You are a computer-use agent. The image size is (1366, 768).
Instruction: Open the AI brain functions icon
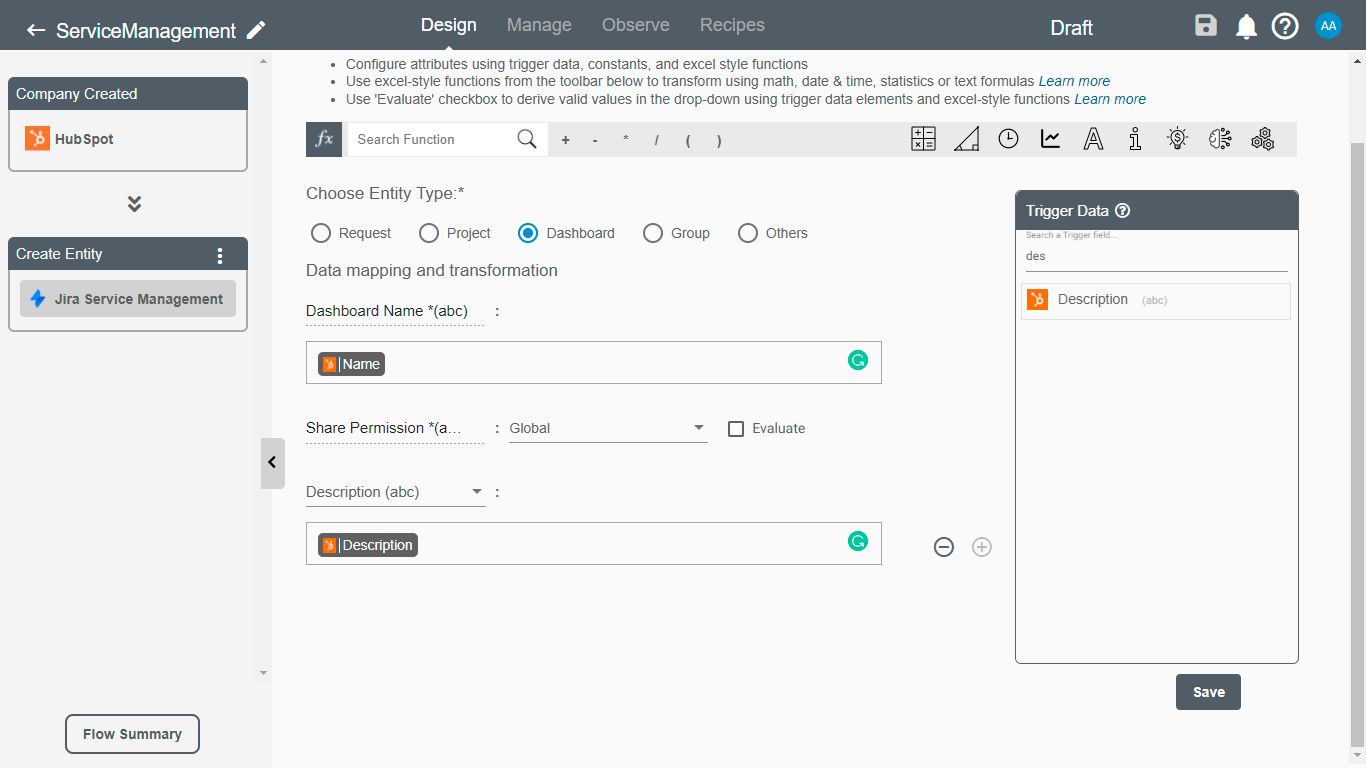(1220, 139)
